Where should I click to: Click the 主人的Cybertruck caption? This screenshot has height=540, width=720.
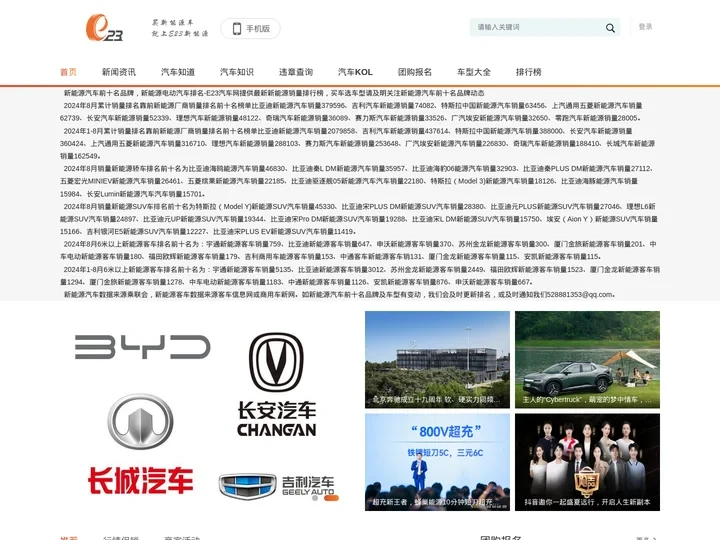pyautogui.click(x=587, y=400)
